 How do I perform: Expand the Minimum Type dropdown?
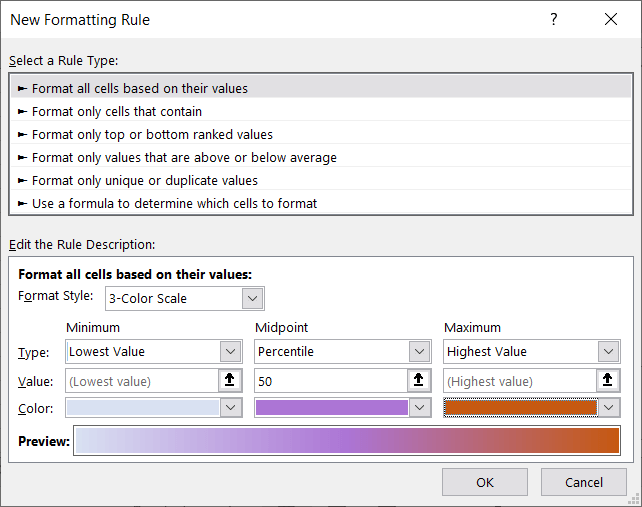point(231,352)
